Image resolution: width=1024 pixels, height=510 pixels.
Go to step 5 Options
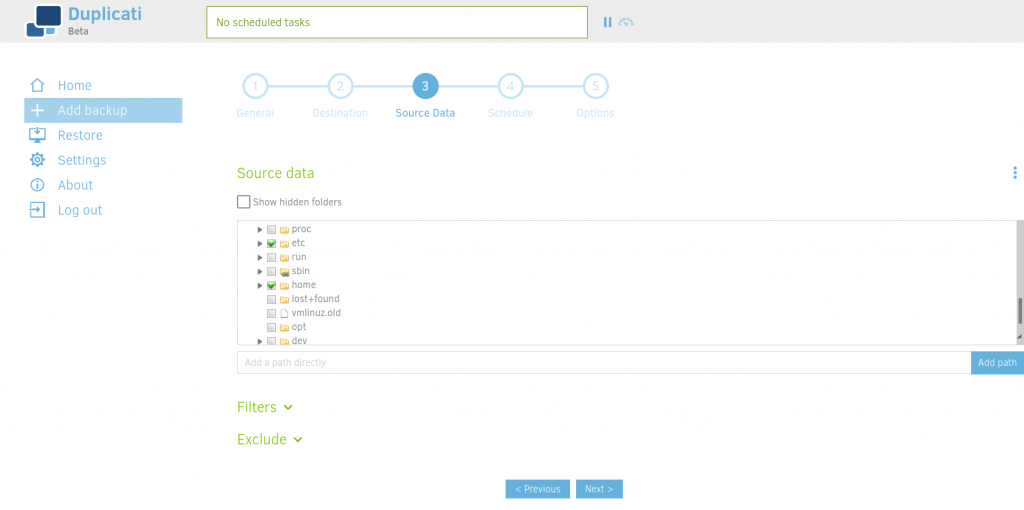[x=595, y=86]
